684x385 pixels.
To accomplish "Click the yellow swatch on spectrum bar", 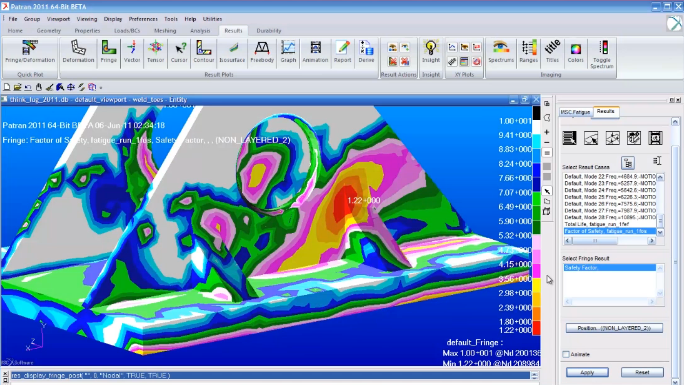I will (x=537, y=284).
